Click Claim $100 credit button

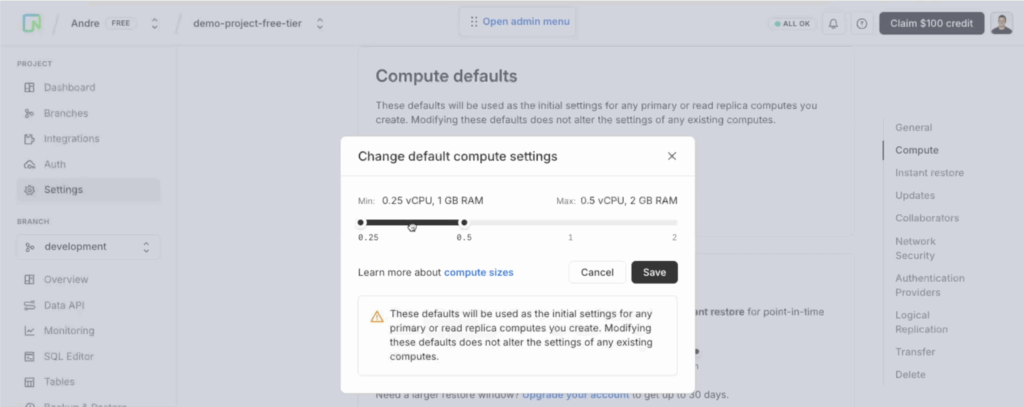click(x=931, y=24)
